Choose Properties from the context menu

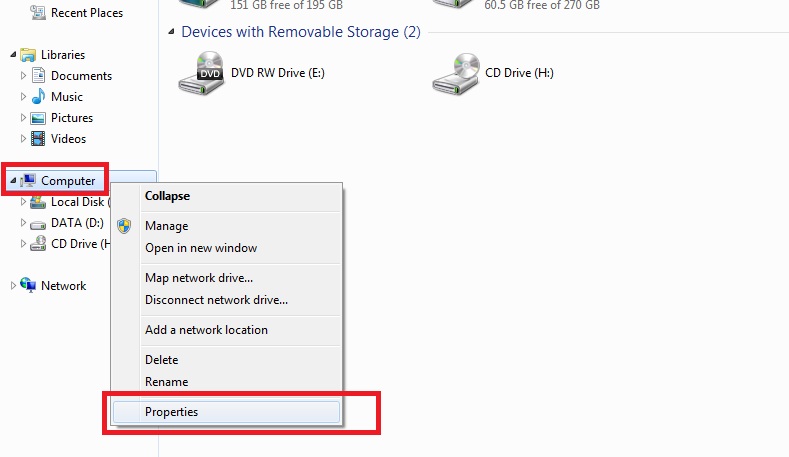[171, 412]
